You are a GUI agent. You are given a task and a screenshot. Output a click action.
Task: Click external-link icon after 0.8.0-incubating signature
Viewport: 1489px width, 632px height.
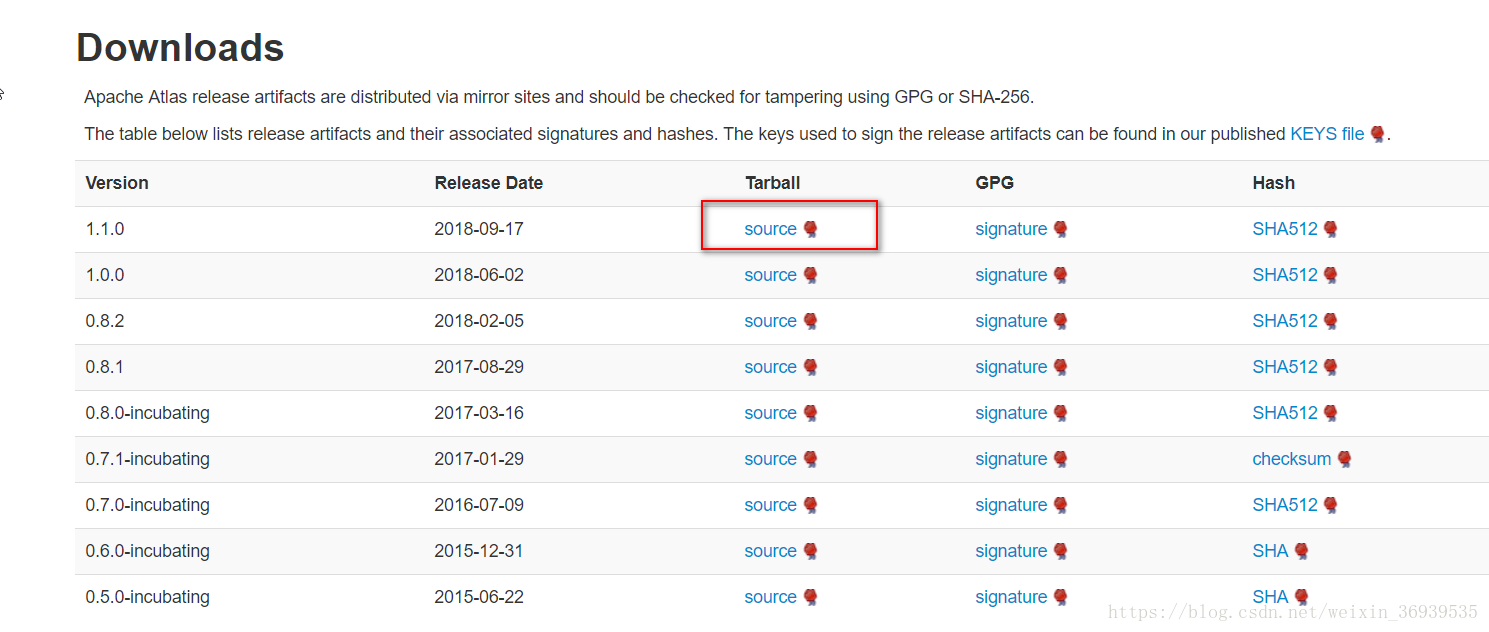coord(1060,414)
